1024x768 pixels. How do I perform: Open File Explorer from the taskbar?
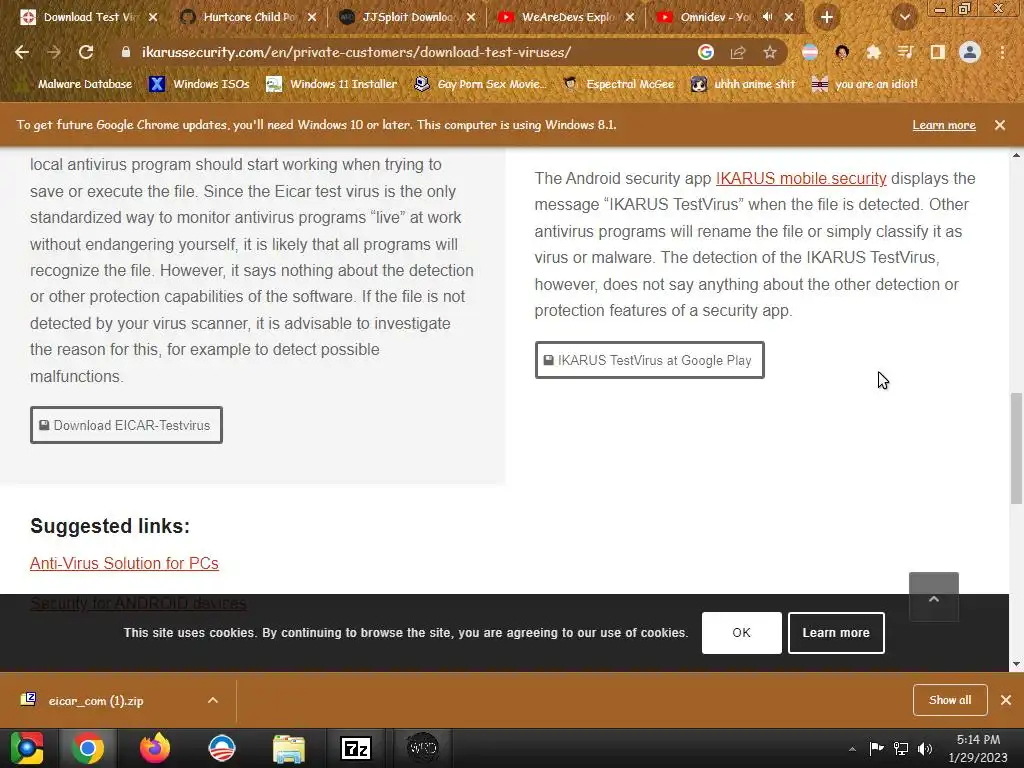click(x=289, y=748)
